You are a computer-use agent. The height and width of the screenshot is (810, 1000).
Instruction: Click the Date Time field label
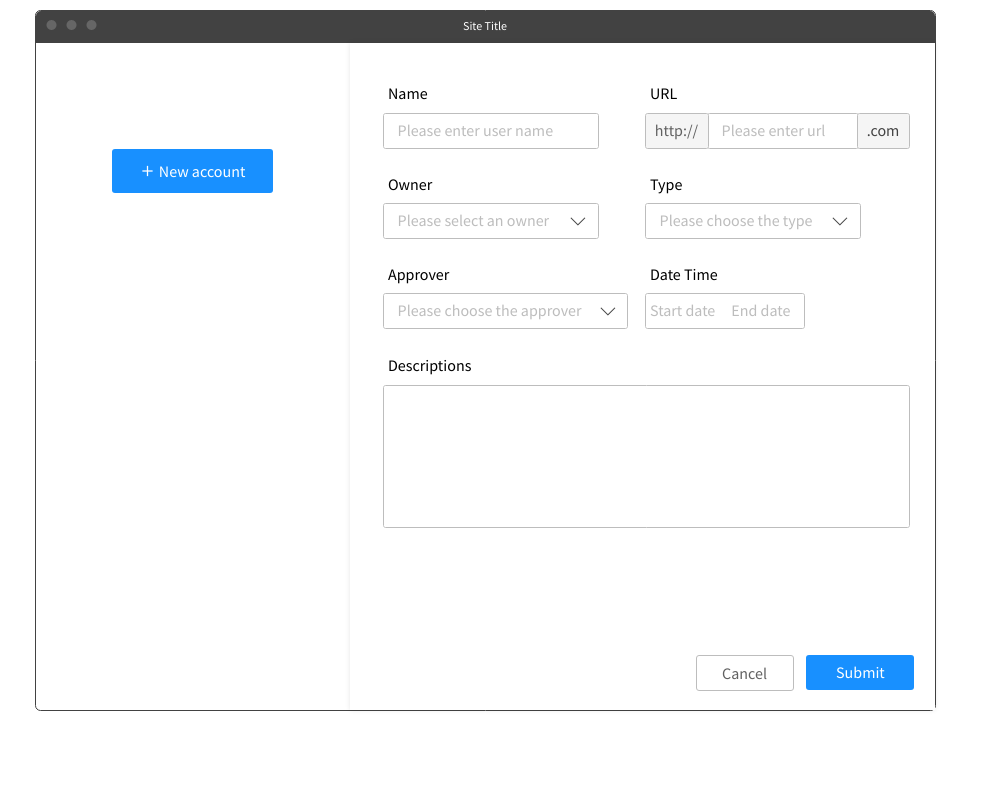[x=683, y=275]
